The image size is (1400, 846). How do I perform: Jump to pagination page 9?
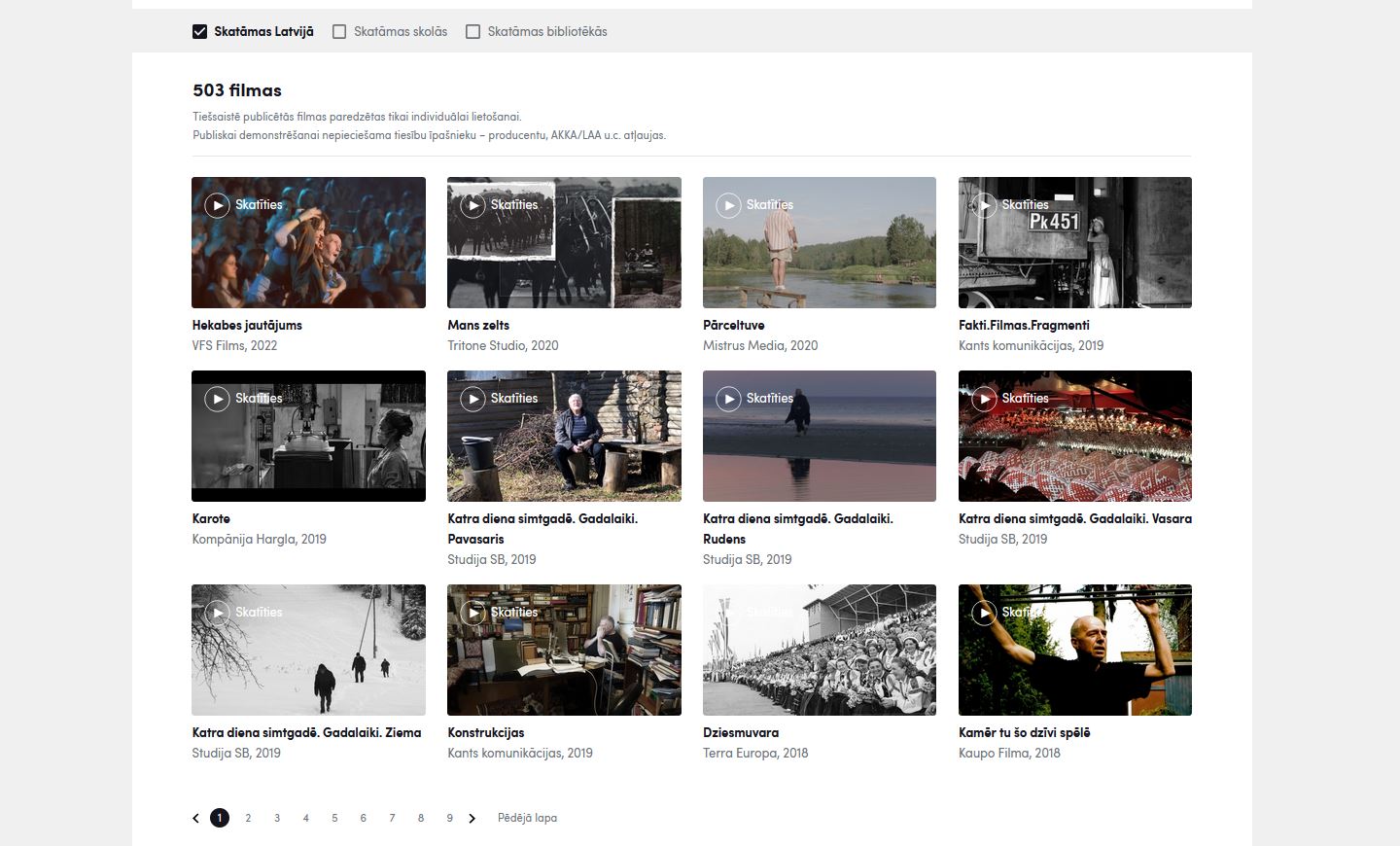point(449,819)
